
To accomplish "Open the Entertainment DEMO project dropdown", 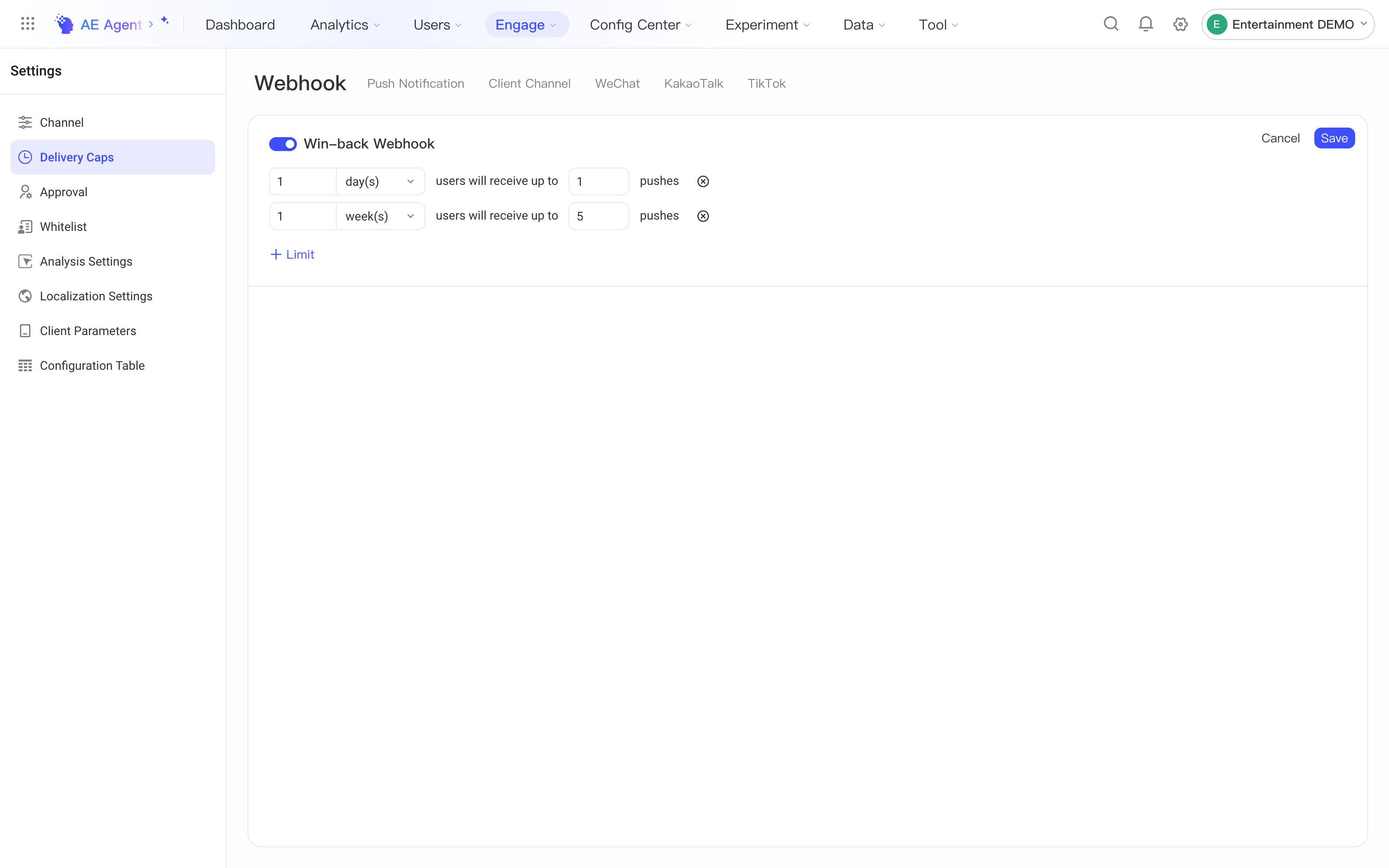I will (1287, 24).
